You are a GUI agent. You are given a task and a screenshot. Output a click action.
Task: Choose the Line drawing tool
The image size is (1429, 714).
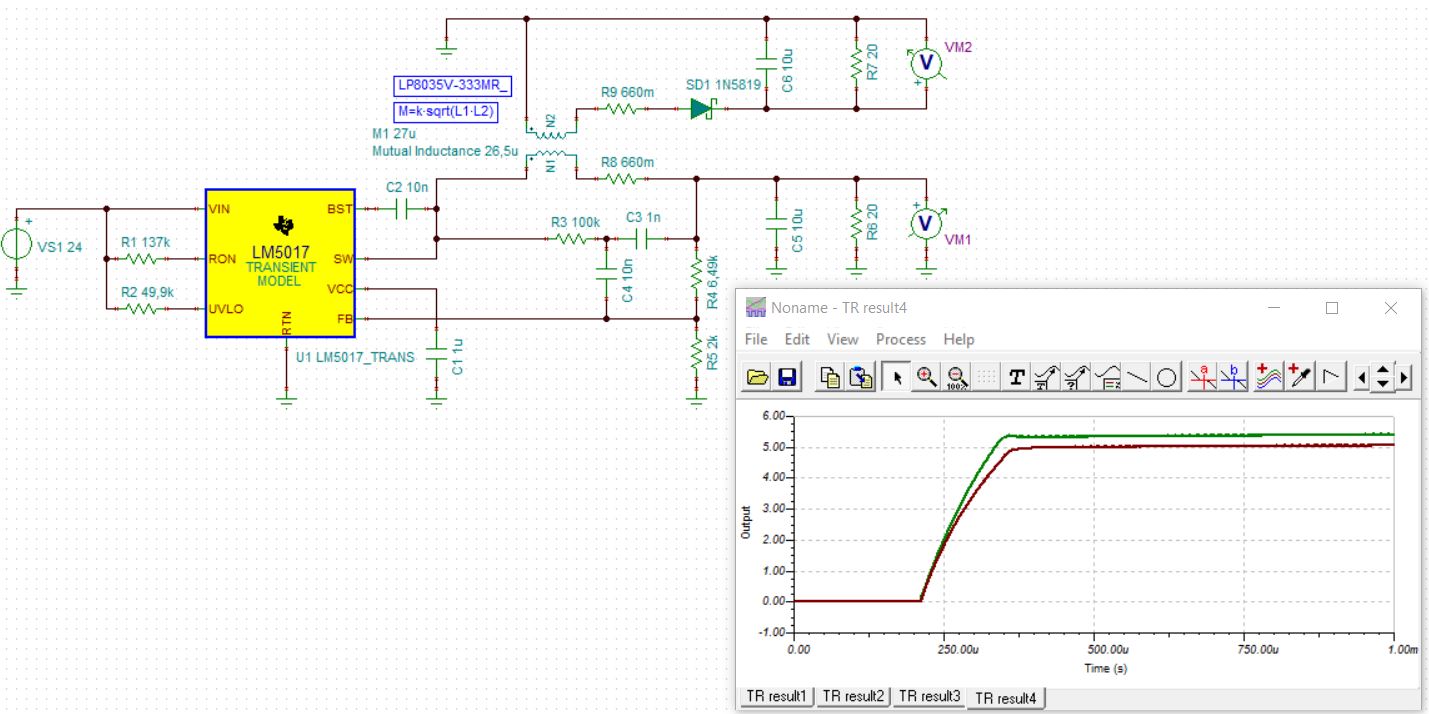point(1137,377)
